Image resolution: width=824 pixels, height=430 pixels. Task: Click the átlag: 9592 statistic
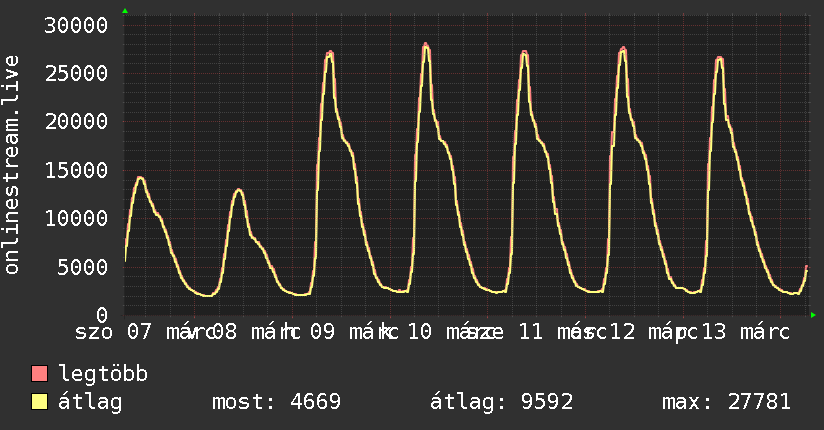pyautogui.click(x=501, y=402)
